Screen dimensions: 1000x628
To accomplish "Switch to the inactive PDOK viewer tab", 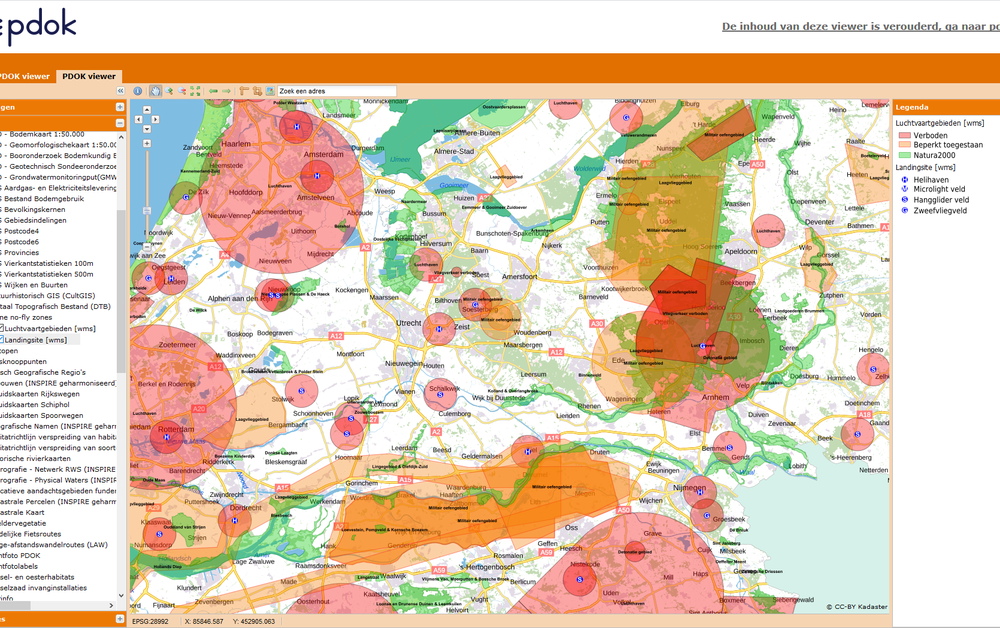I will pos(24,77).
